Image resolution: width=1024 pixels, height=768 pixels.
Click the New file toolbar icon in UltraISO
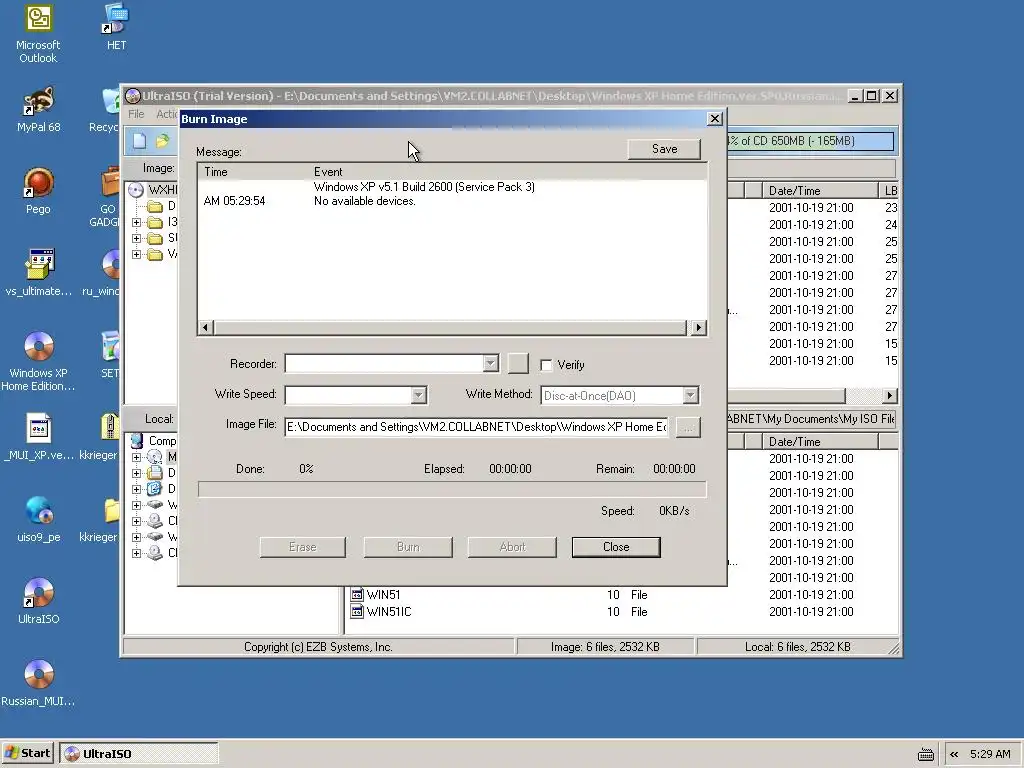[139, 140]
